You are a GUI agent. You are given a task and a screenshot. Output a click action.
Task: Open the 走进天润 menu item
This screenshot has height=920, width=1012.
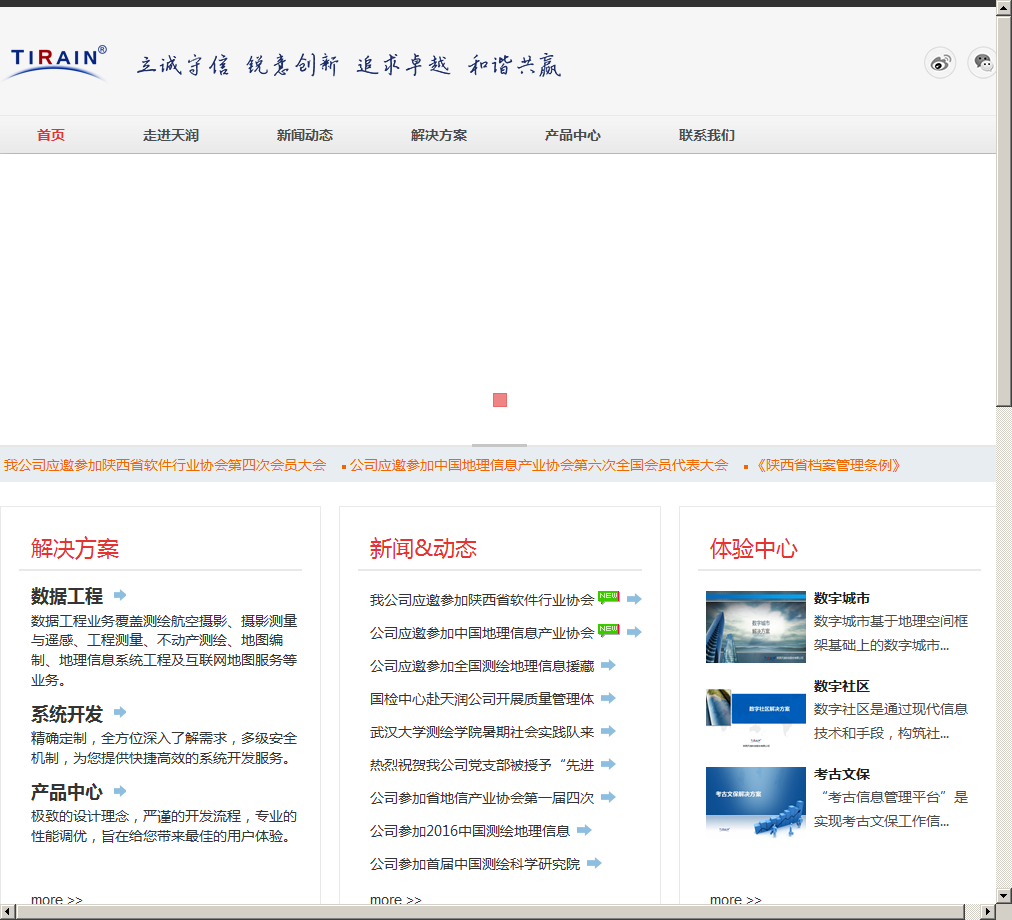click(x=171, y=135)
